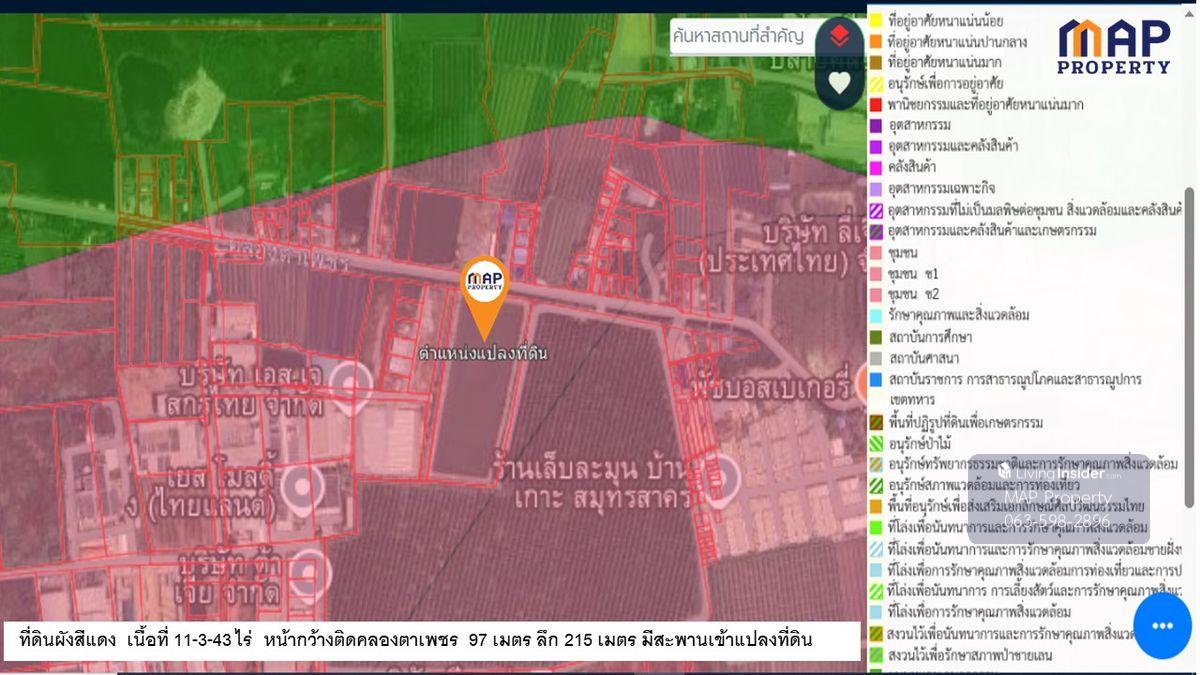This screenshot has height=675, width=1200.
Task: Select the red พาณิชยกรรม color swatch
Action: click(x=876, y=104)
